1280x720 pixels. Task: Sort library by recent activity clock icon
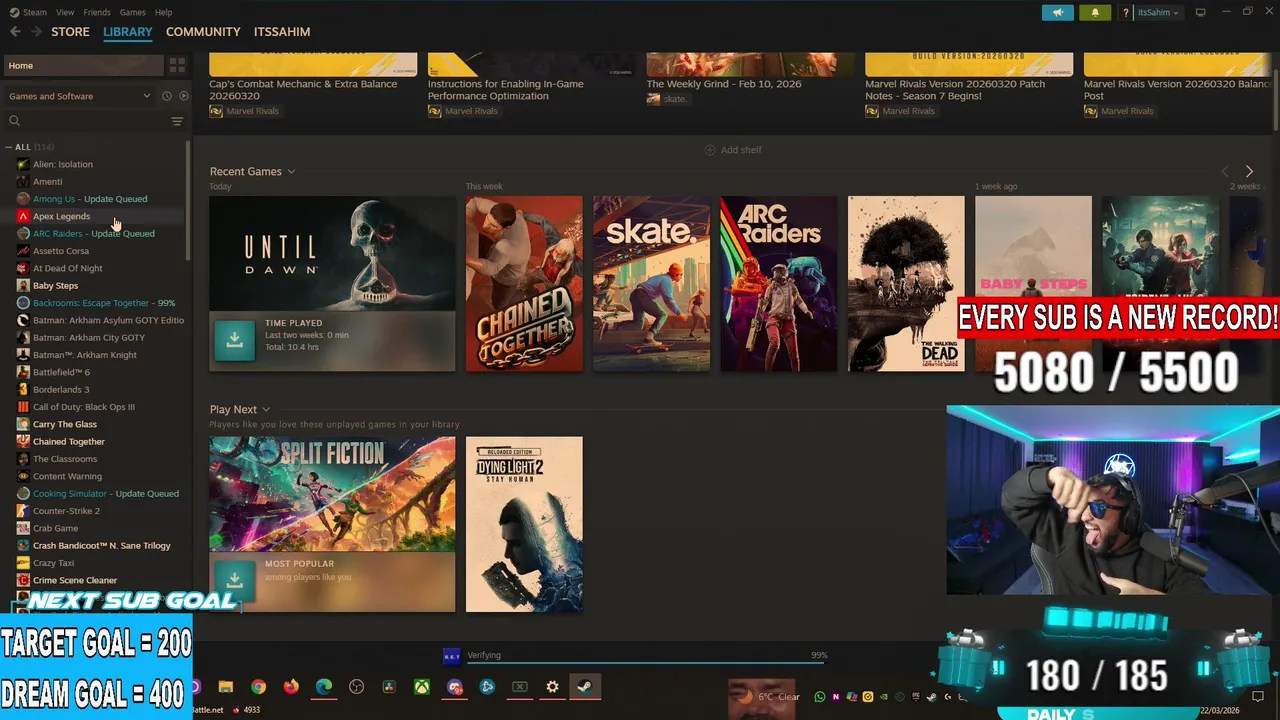(167, 96)
